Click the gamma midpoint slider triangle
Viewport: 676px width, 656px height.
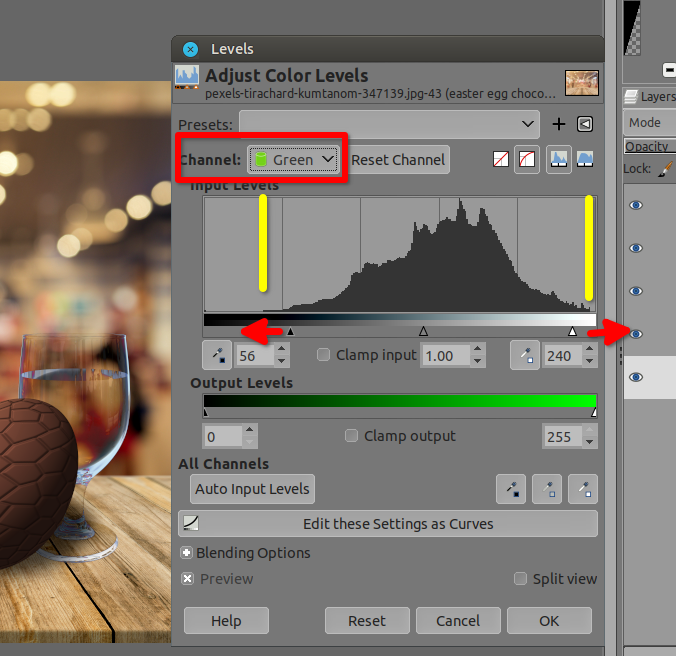[423, 330]
